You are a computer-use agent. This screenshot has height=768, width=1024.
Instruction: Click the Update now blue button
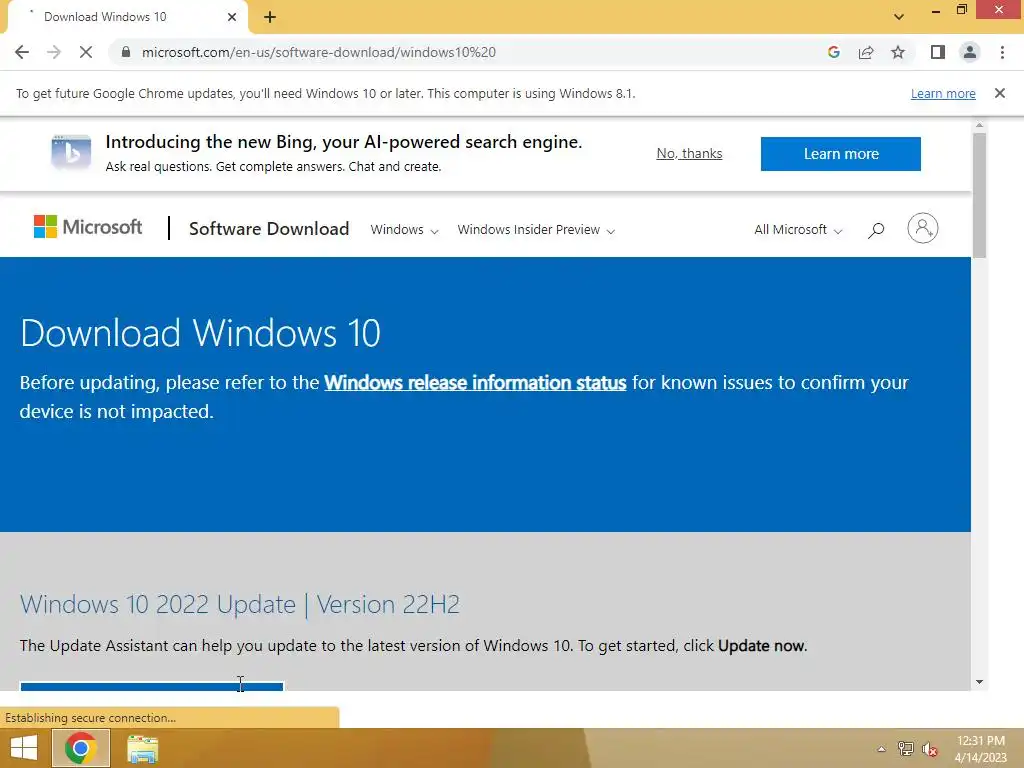coord(152,686)
